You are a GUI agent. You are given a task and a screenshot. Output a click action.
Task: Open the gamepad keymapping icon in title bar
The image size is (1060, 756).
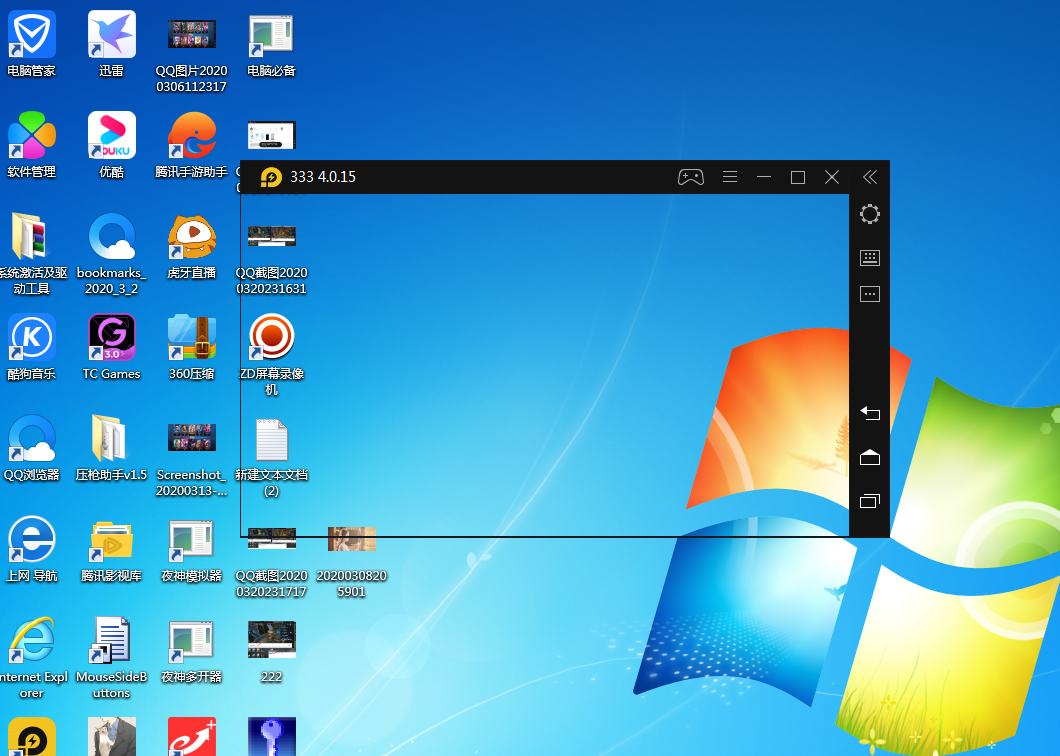click(x=690, y=177)
